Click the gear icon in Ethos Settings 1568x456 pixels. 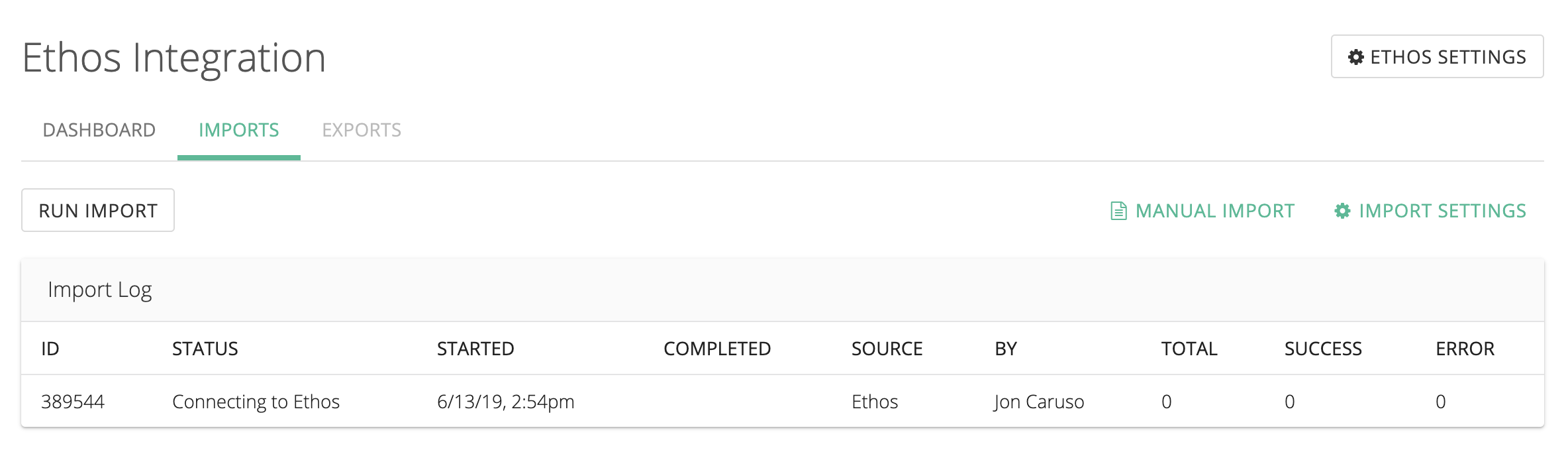coord(1356,57)
